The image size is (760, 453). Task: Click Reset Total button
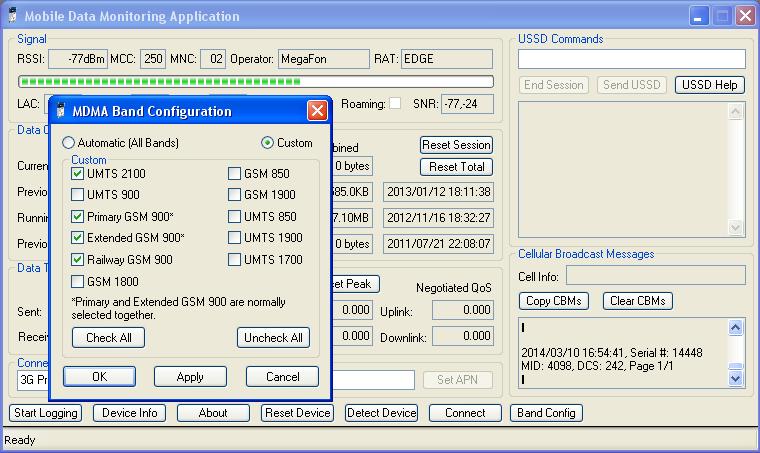pyautogui.click(x=457, y=167)
